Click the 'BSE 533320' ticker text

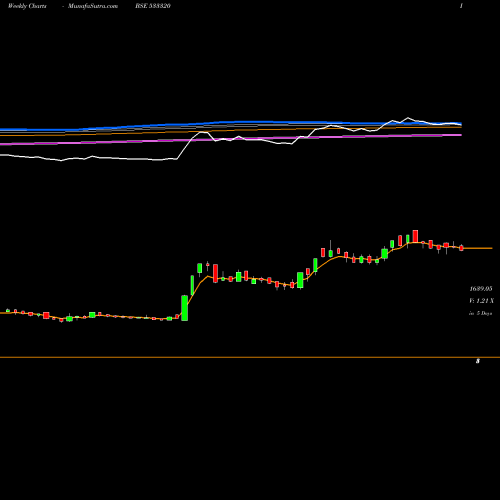click(x=153, y=6)
